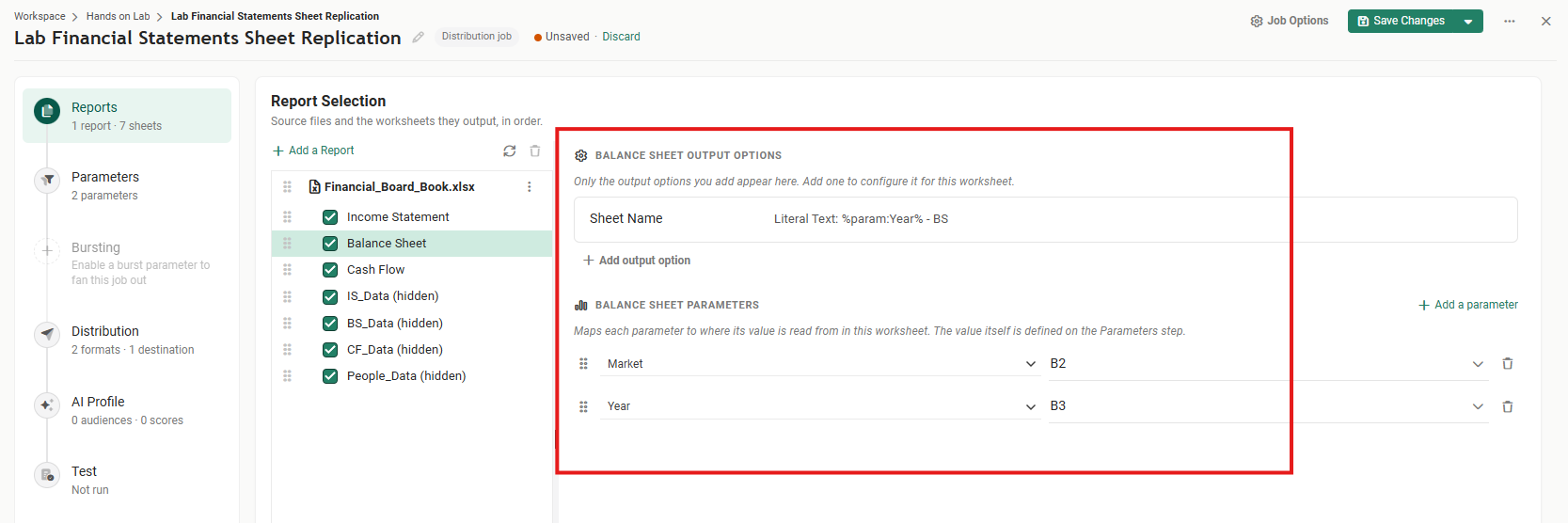The image size is (1568, 523).
Task: Grab drag handle of Year parameter
Action: click(x=583, y=406)
